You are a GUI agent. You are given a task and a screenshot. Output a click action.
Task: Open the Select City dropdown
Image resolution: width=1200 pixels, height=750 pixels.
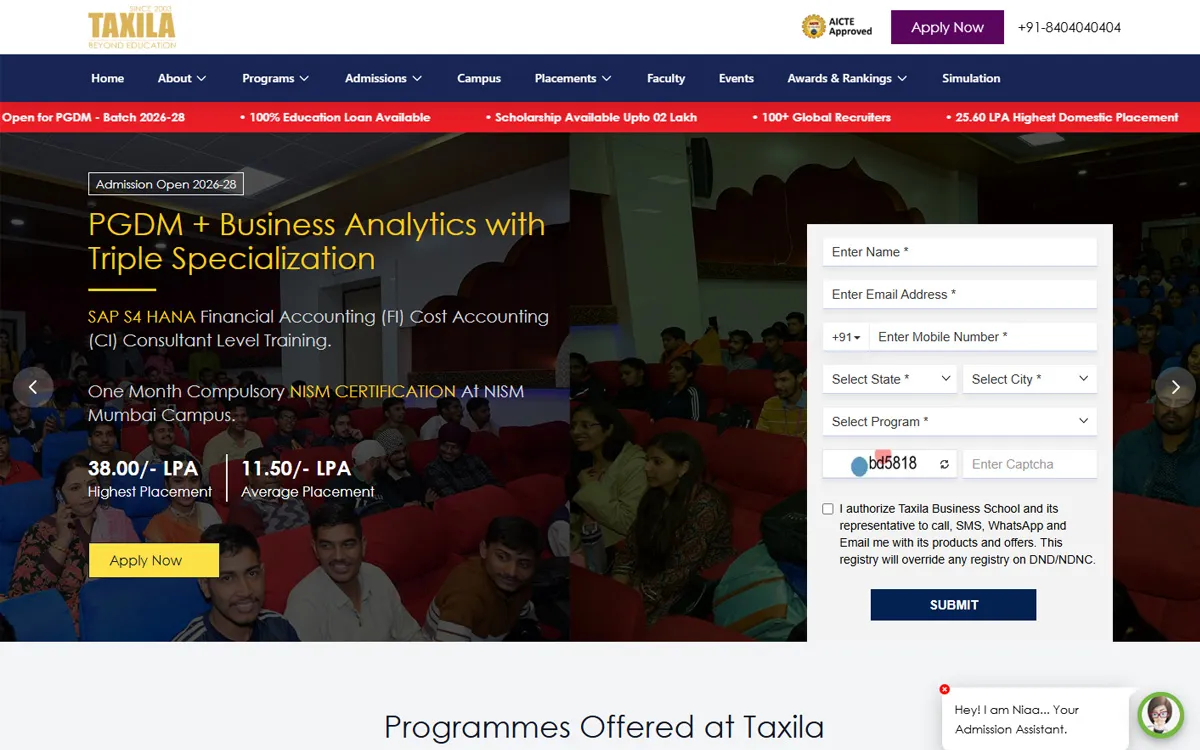tap(1030, 379)
